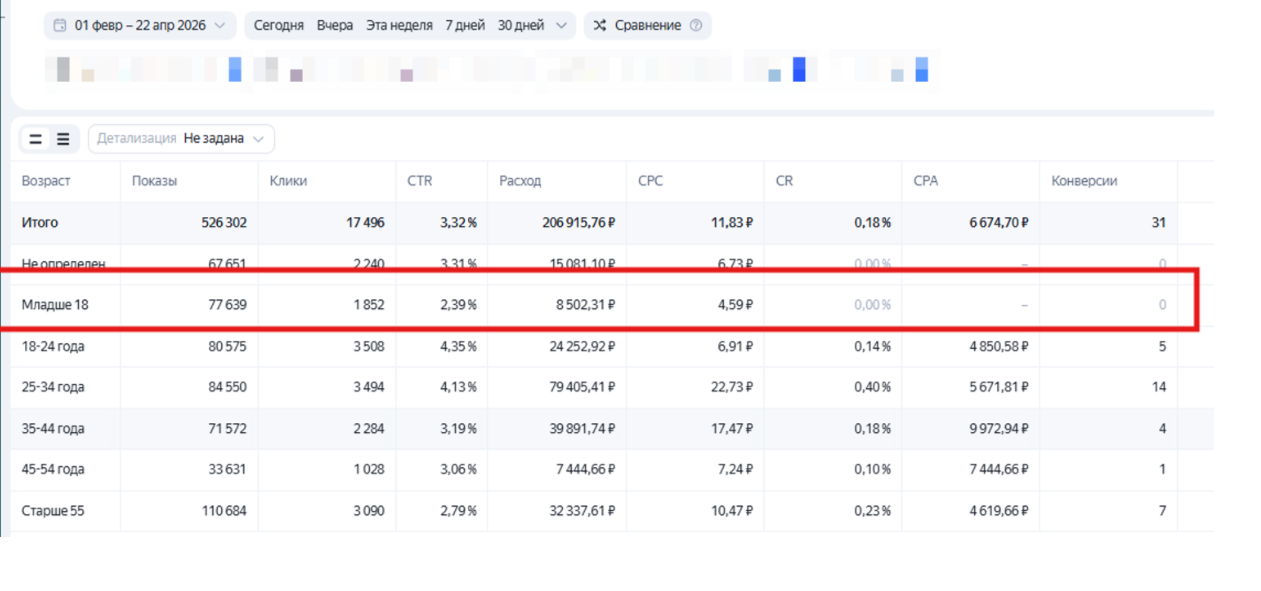
Task: Open the date range picker 01 февр – 22 апр 2026
Action: point(140,25)
